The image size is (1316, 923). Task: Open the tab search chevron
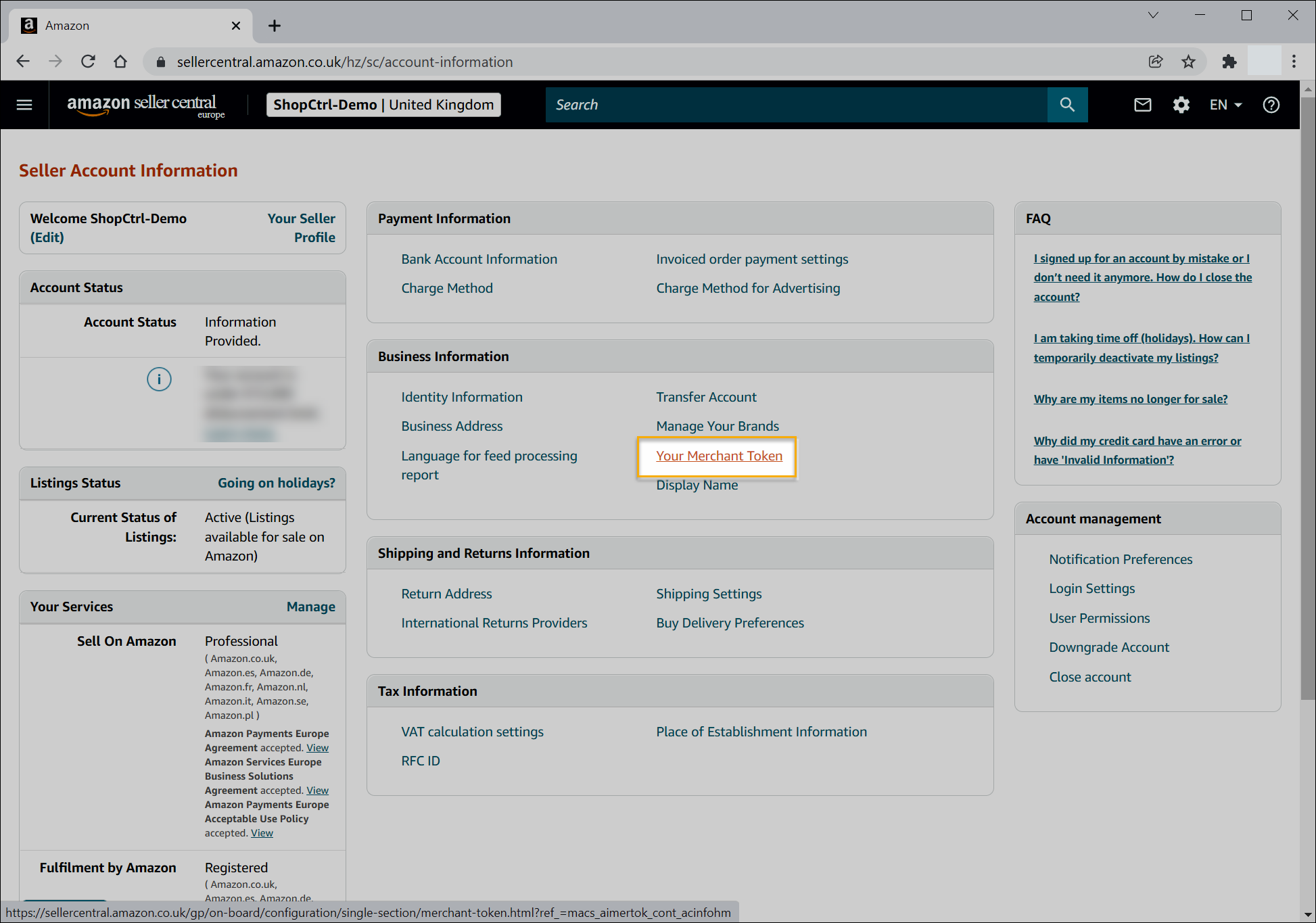(1153, 15)
